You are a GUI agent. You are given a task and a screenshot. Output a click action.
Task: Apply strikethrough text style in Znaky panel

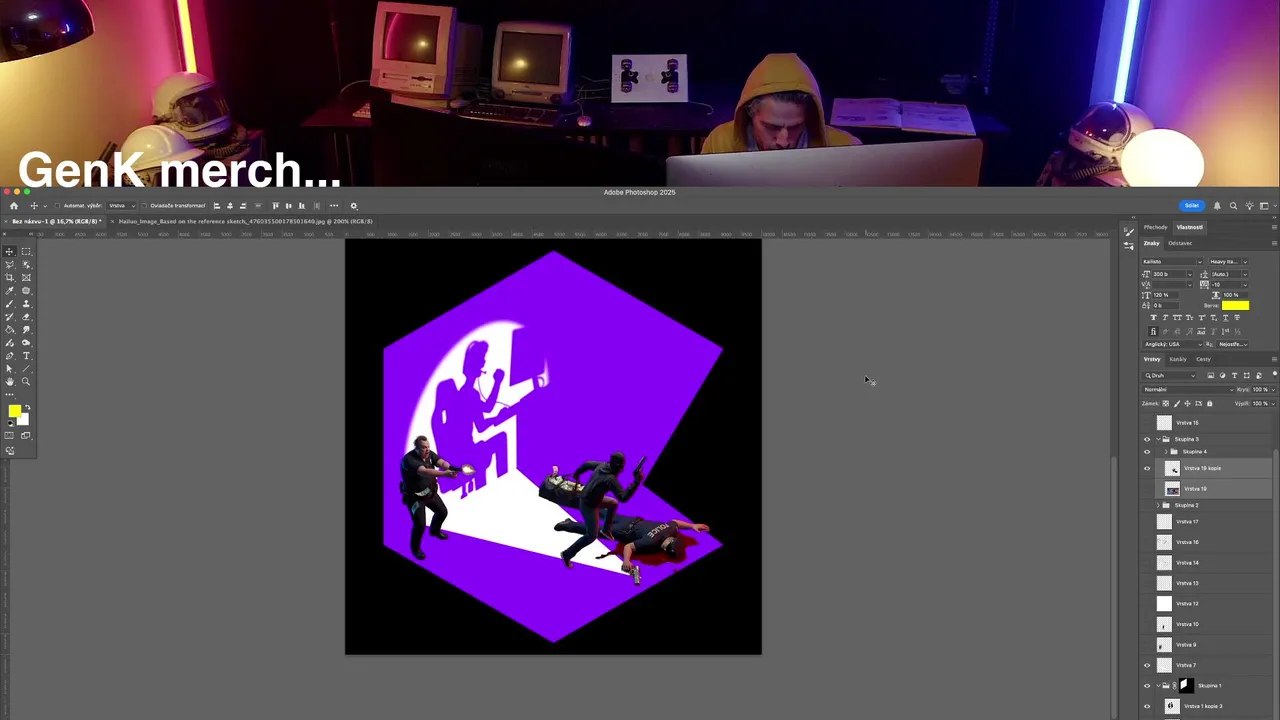coord(1237,317)
